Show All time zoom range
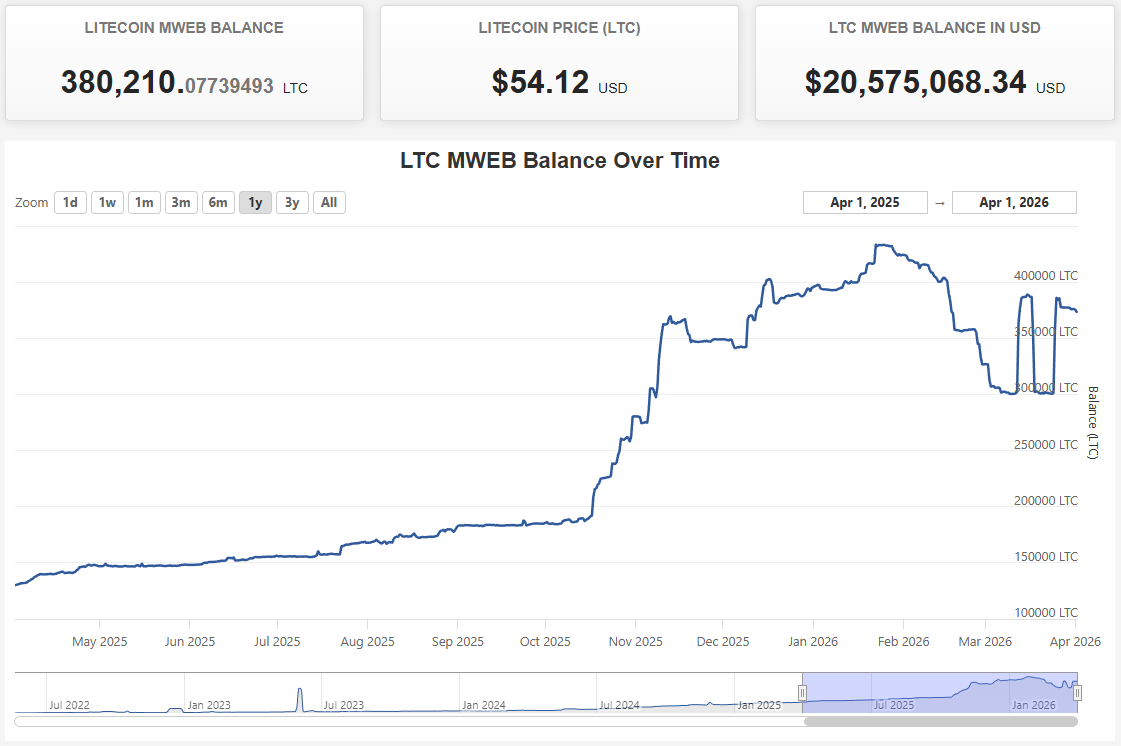The image size is (1121, 746). click(329, 202)
